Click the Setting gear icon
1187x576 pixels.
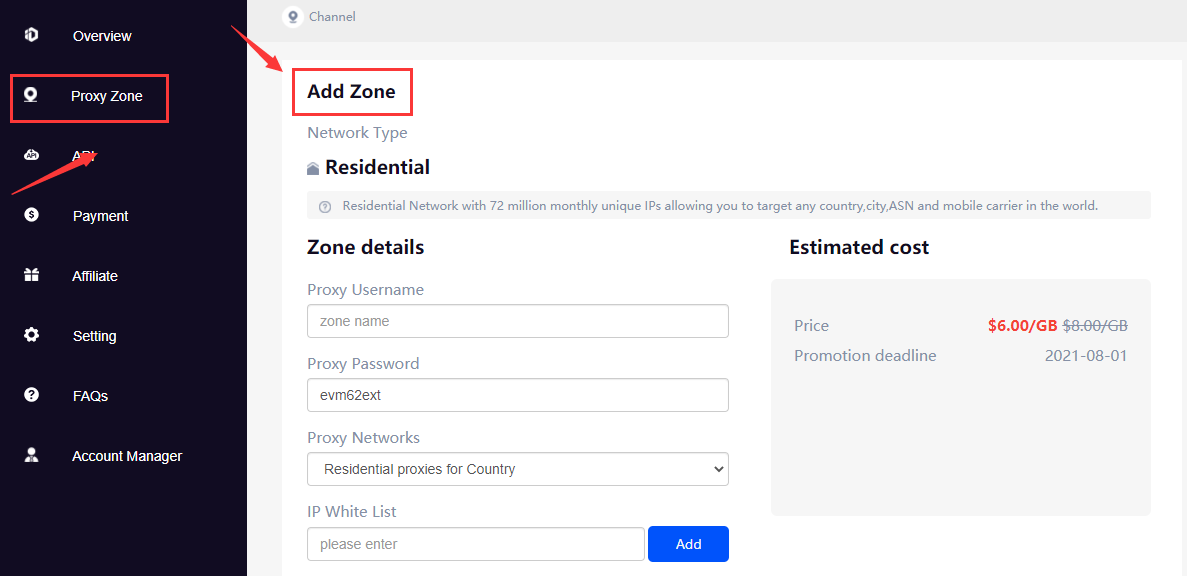point(31,335)
